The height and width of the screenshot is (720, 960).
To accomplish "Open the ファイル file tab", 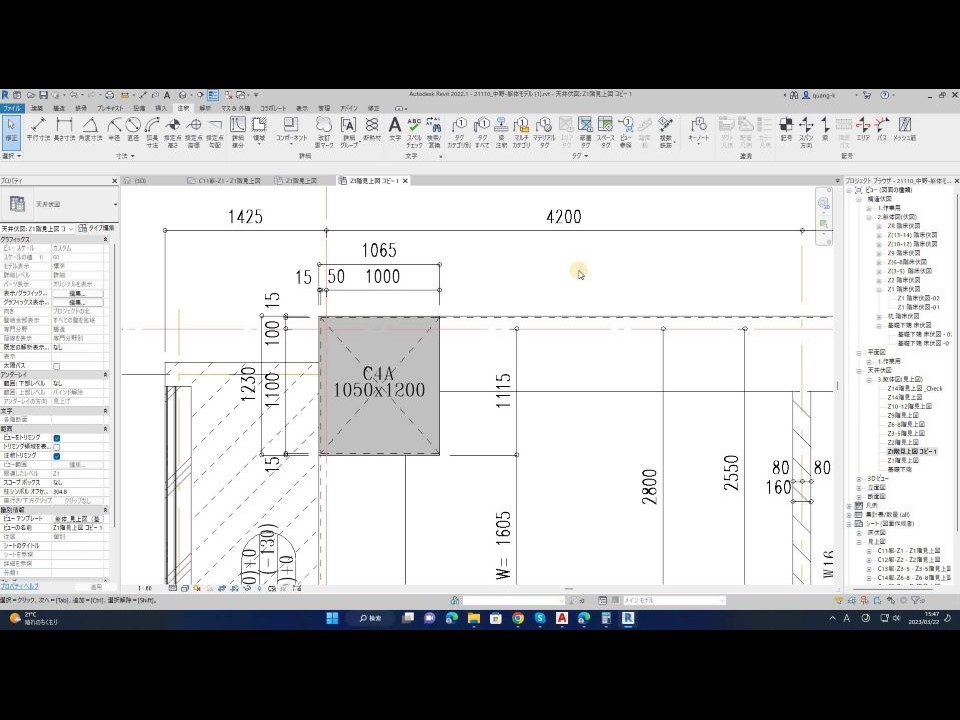I will (12, 108).
